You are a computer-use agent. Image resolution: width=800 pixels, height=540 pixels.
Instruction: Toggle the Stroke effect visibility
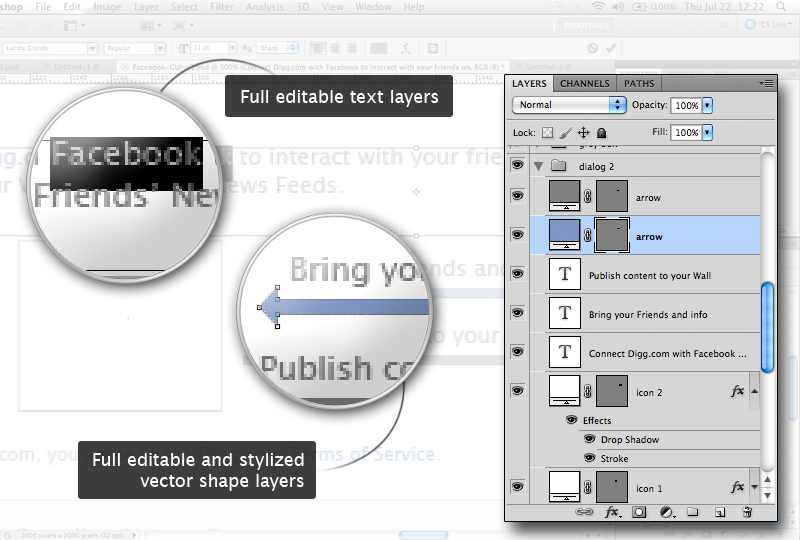(x=589, y=457)
